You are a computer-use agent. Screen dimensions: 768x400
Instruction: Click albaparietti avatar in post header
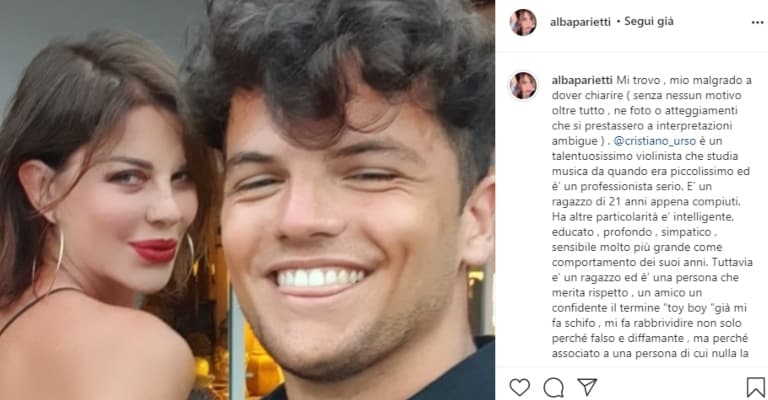point(523,23)
